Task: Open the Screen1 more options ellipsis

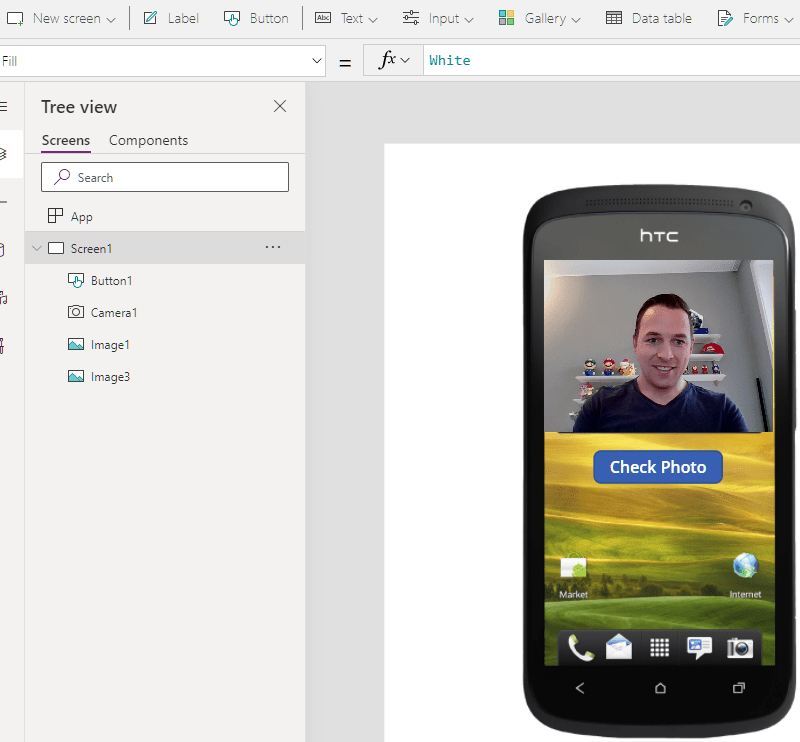Action: click(x=272, y=248)
